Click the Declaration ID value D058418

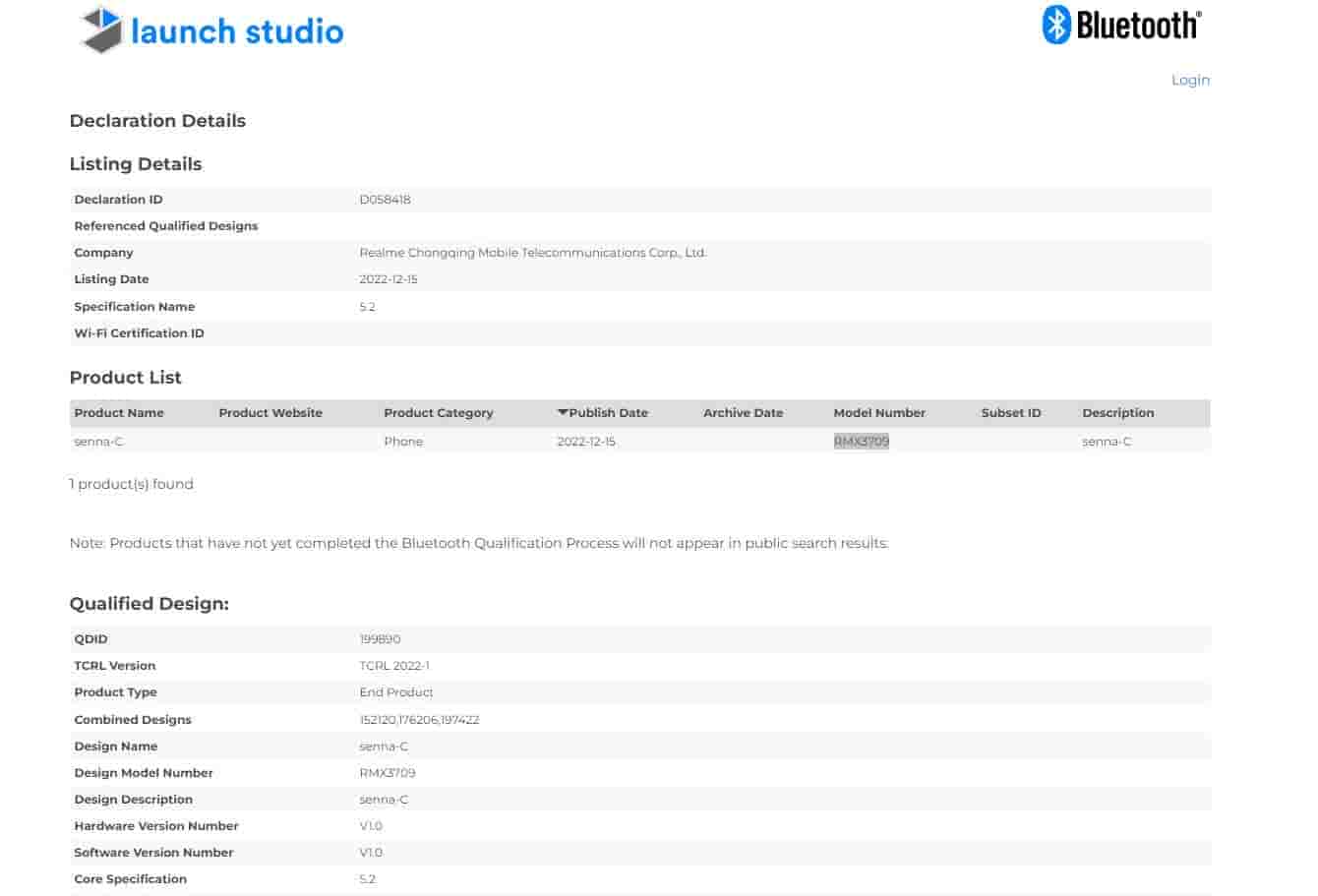[385, 200]
